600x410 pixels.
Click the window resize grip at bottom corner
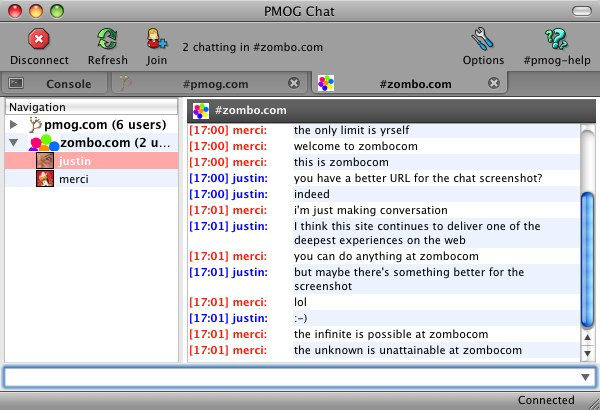point(594,404)
